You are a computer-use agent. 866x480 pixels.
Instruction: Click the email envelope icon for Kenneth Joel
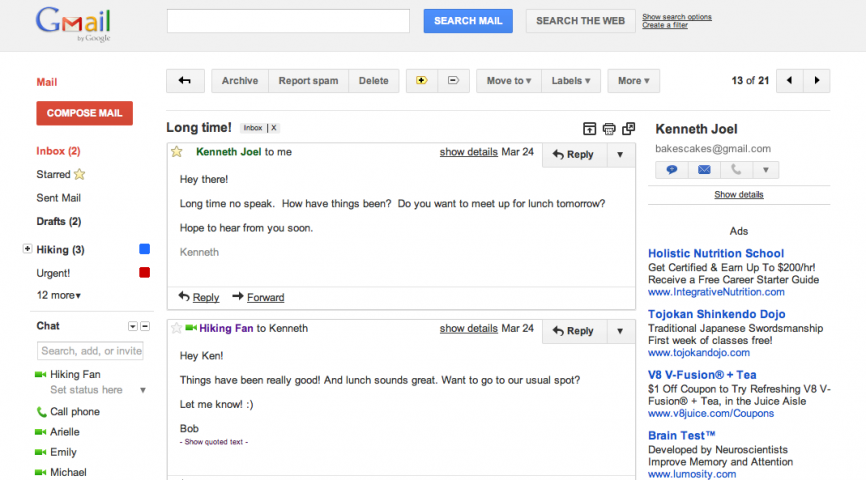(704, 170)
